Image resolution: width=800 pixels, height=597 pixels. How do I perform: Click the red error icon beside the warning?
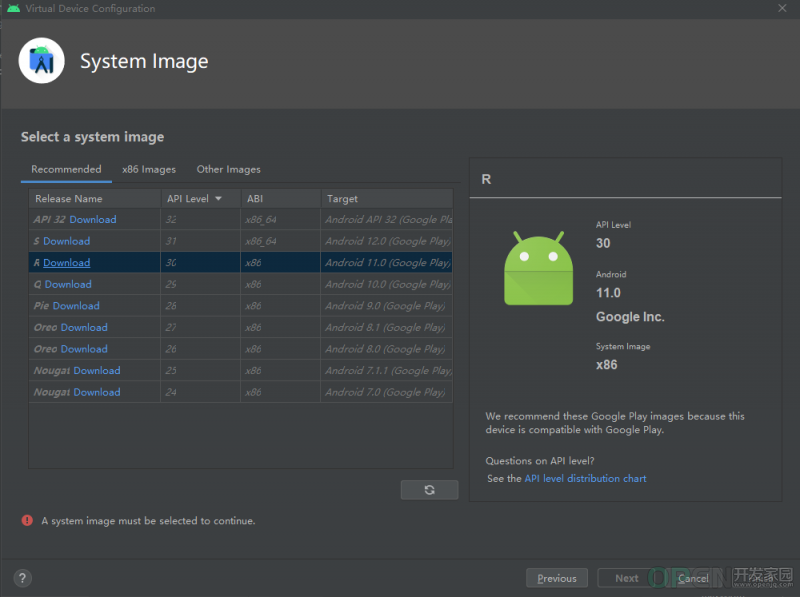click(27, 520)
